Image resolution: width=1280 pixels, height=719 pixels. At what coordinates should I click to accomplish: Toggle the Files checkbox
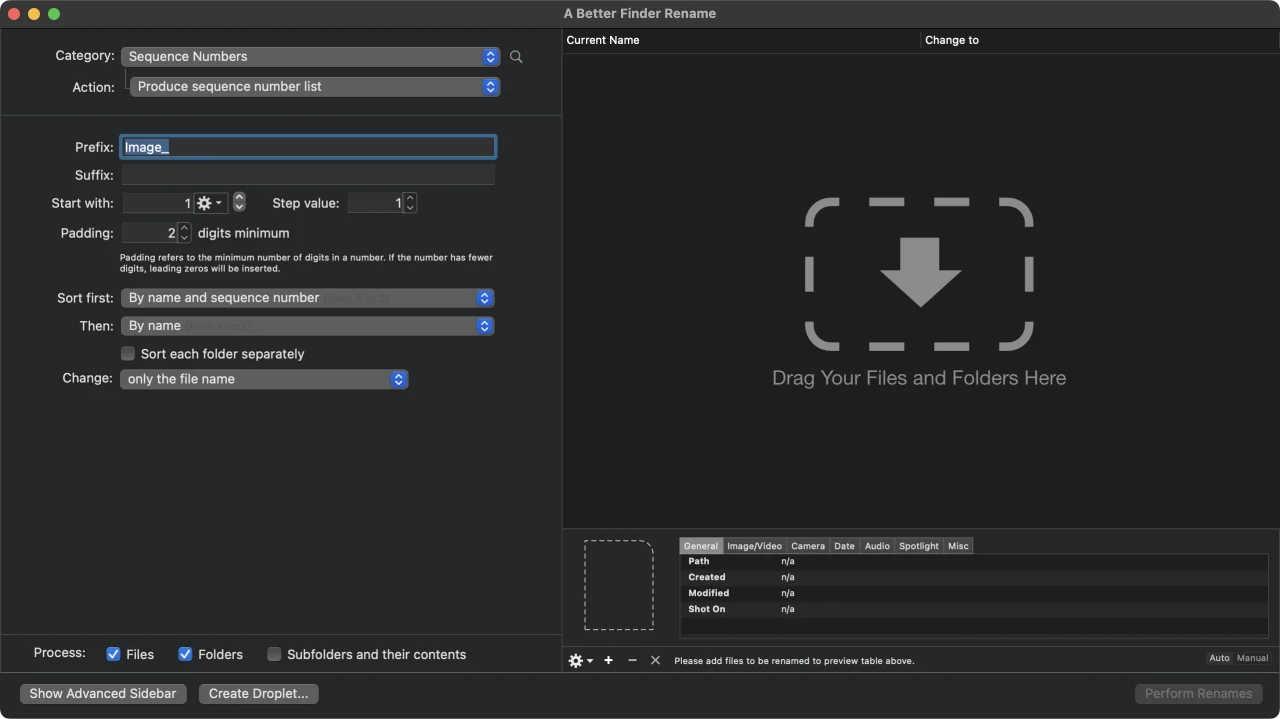coord(113,654)
